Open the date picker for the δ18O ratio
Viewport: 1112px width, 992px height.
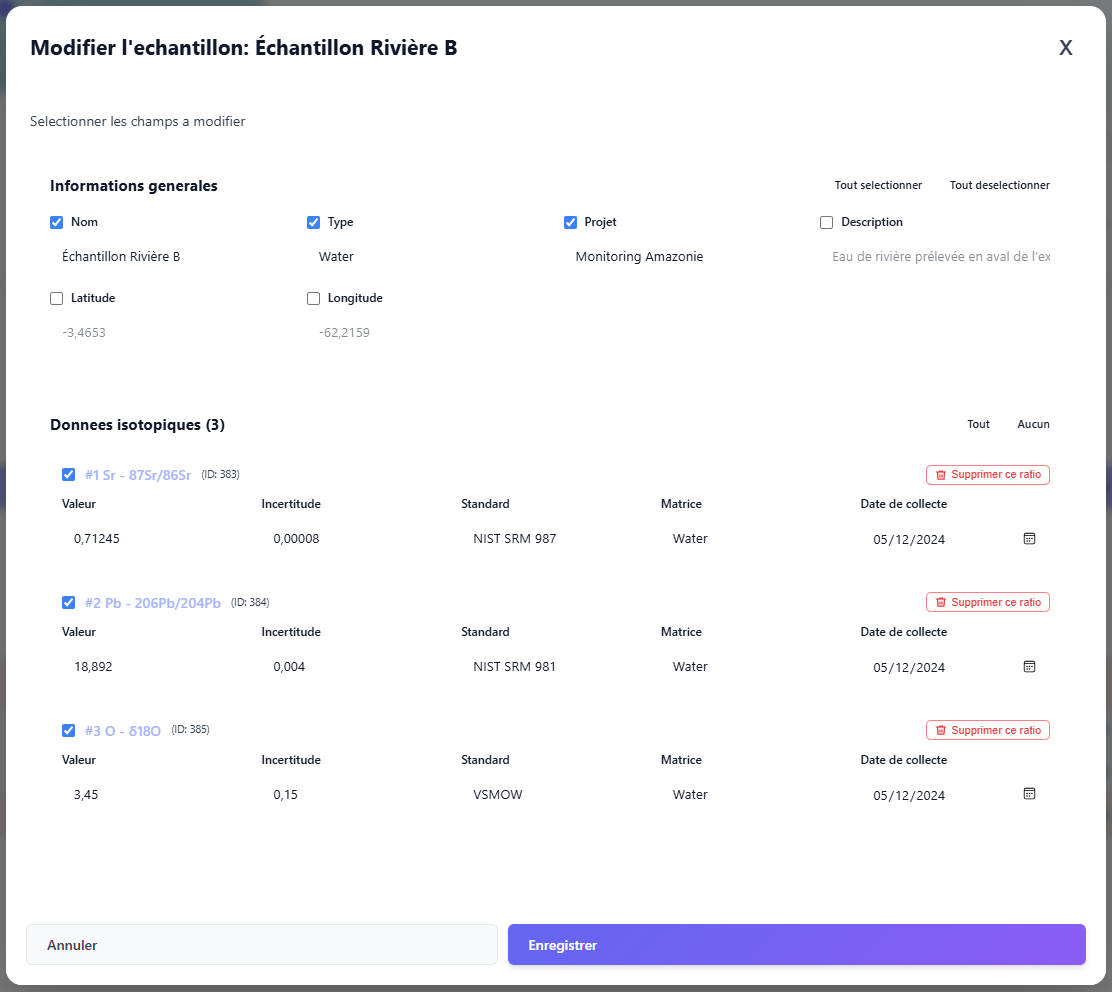(1029, 794)
